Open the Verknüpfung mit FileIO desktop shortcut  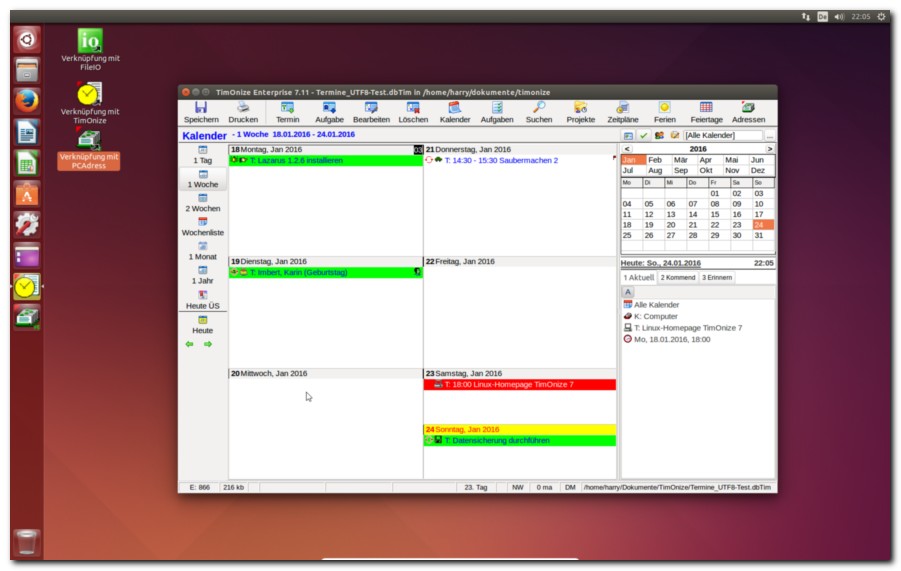point(90,49)
